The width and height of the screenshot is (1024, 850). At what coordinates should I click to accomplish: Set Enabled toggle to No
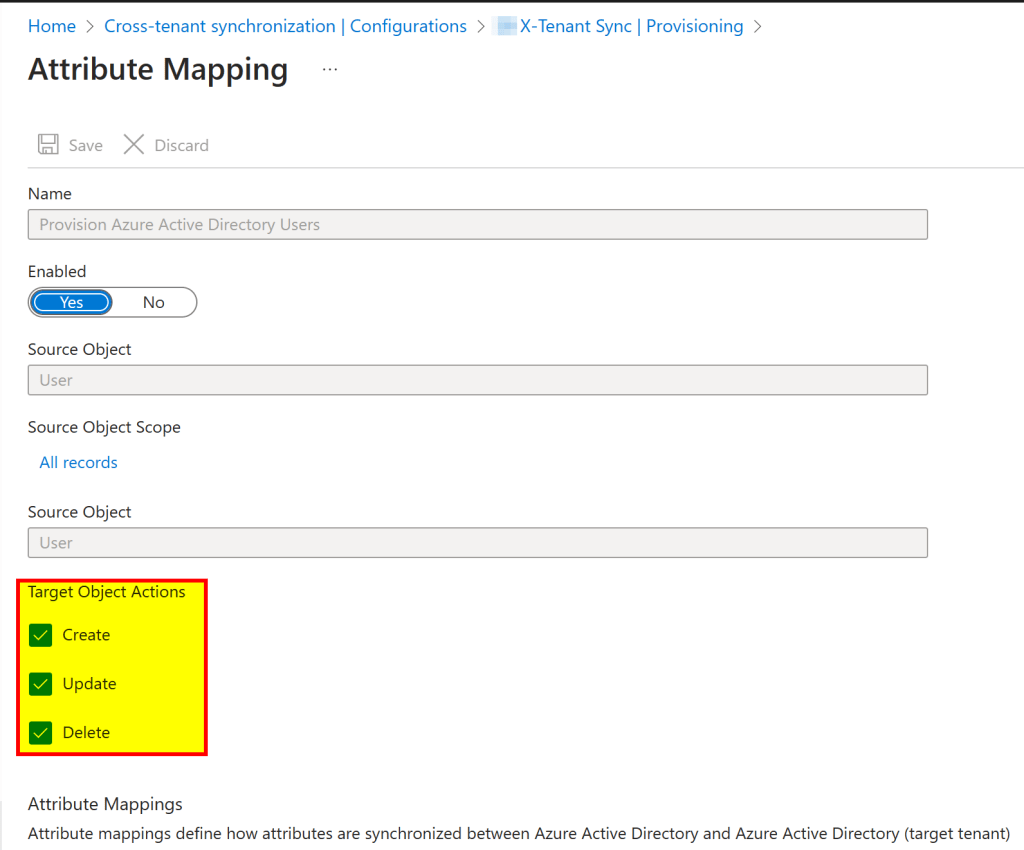153,302
